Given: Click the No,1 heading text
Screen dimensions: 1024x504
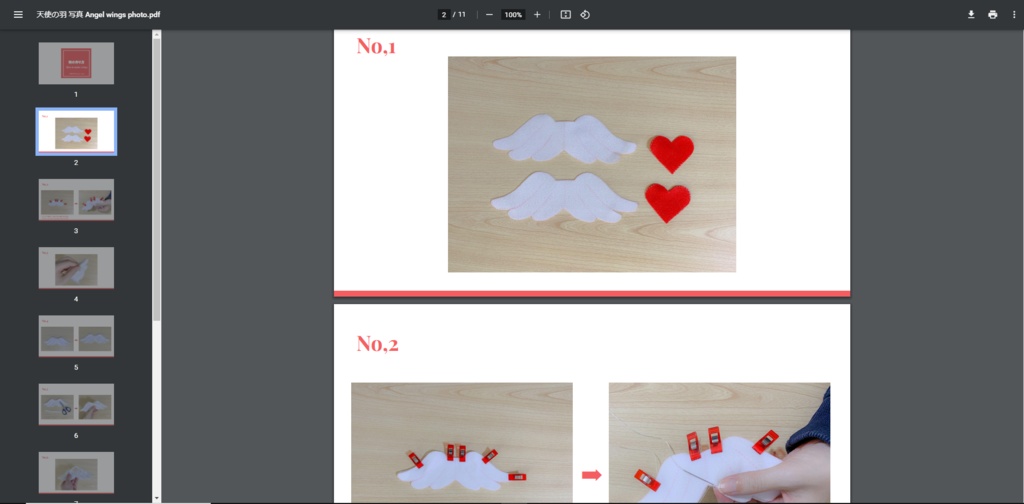Looking at the screenshot, I should click(376, 46).
